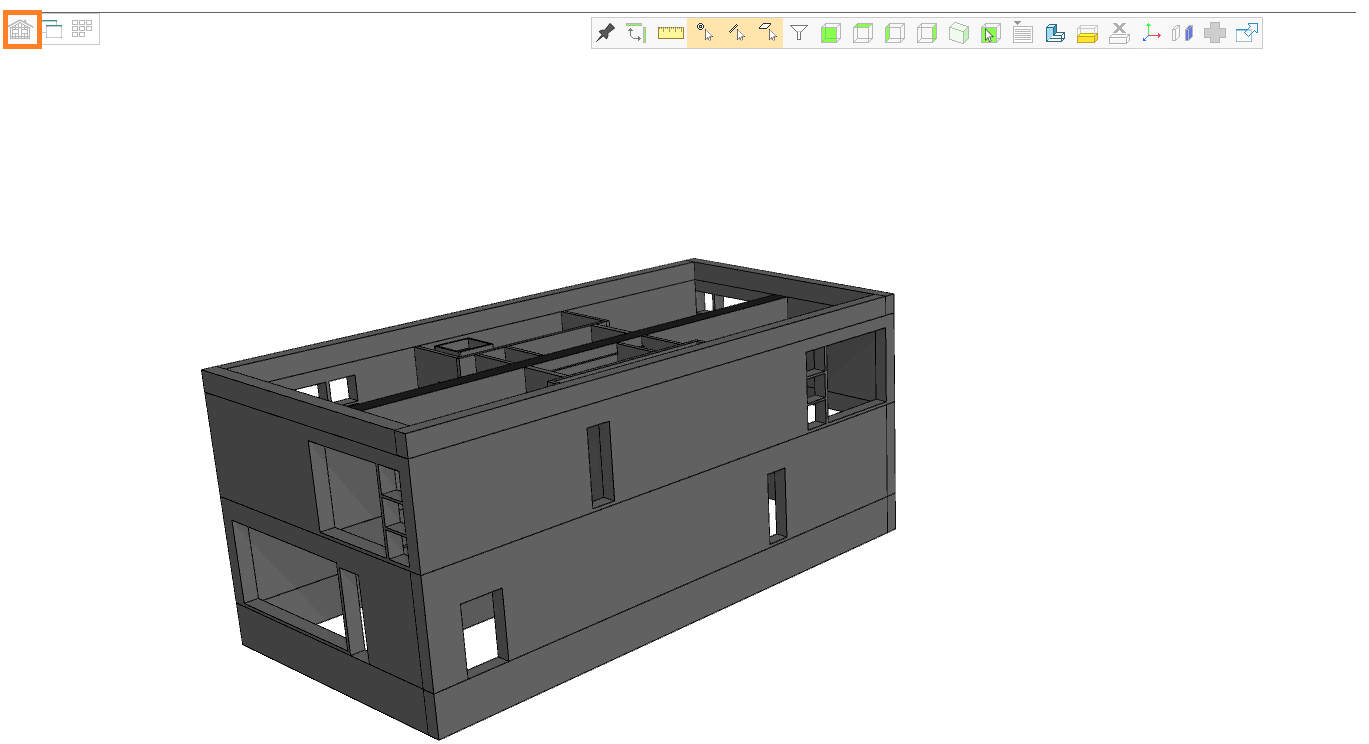Click the pushpin icon in toolbar
1369x744 pixels.
pos(605,33)
